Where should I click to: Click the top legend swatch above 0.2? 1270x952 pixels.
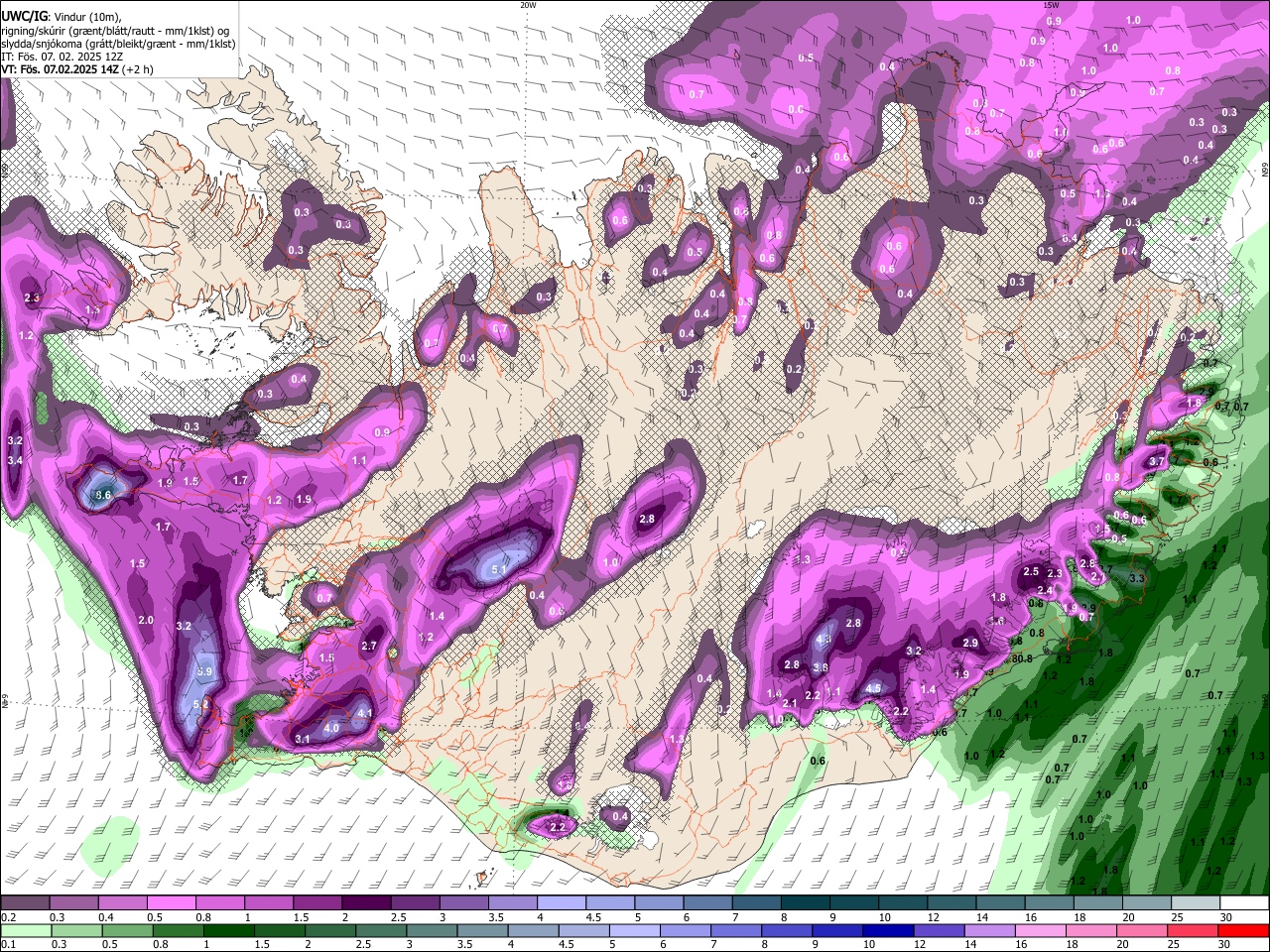[25, 903]
